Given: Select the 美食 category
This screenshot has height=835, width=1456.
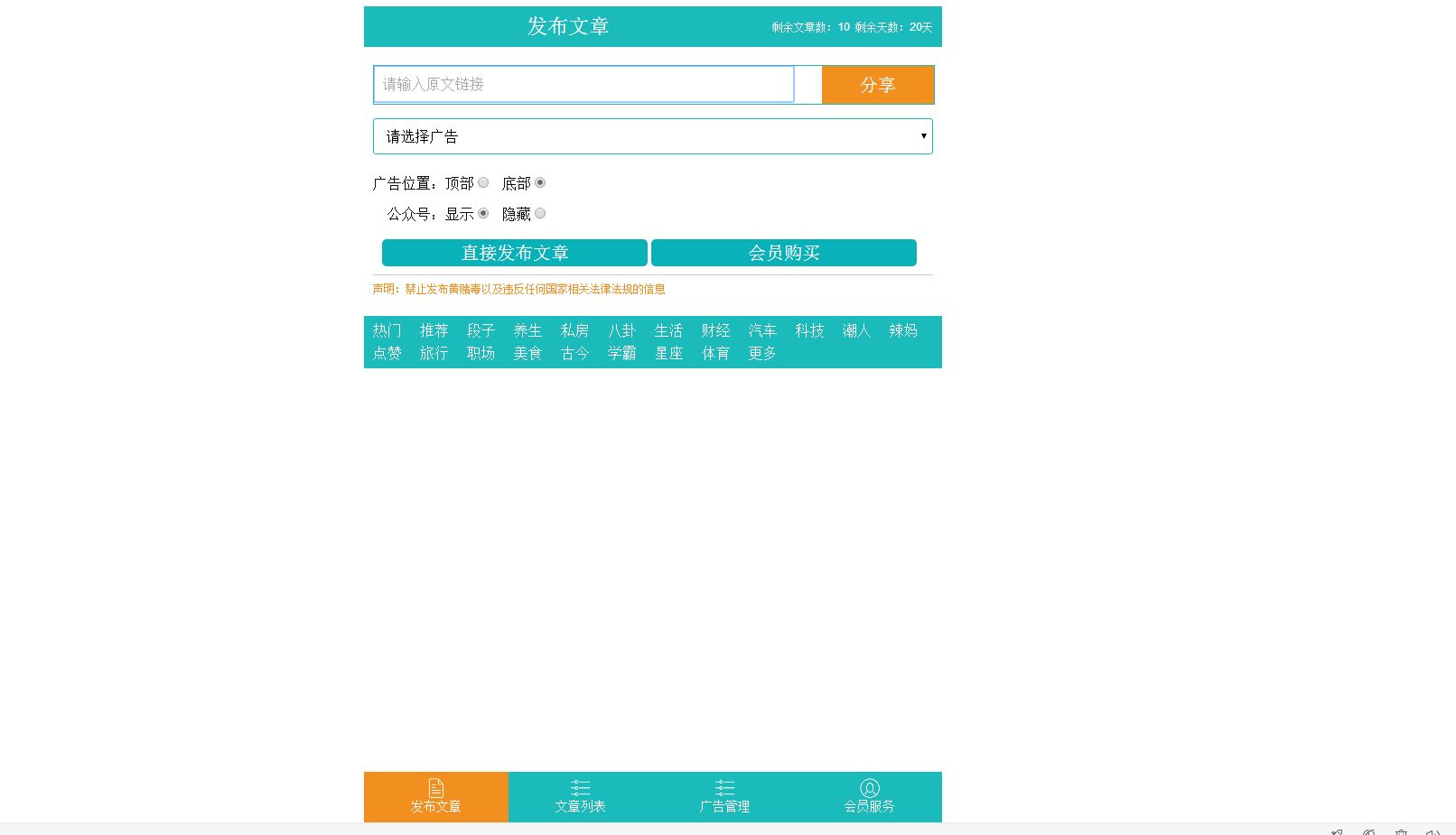Looking at the screenshot, I should click(528, 353).
